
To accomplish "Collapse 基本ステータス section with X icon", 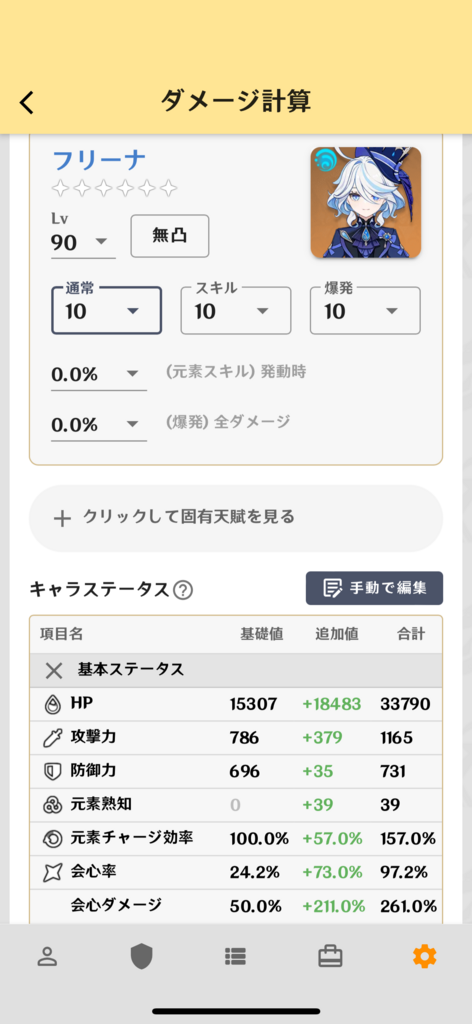I will click(x=54, y=670).
